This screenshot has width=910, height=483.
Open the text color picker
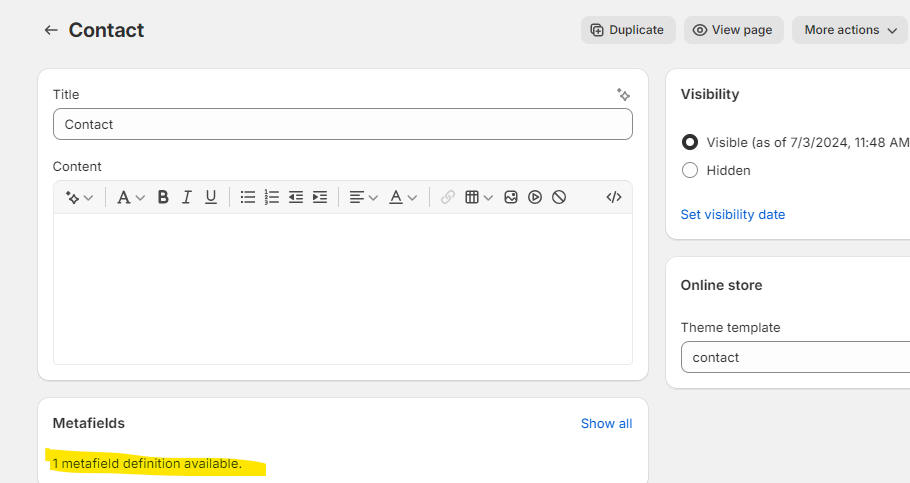(x=403, y=197)
